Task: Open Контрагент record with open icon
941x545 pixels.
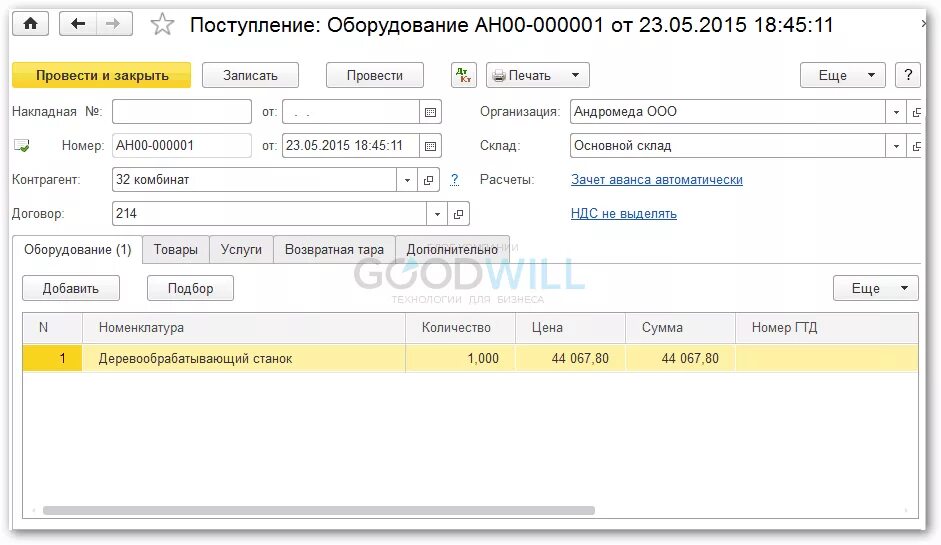Action: tap(428, 180)
